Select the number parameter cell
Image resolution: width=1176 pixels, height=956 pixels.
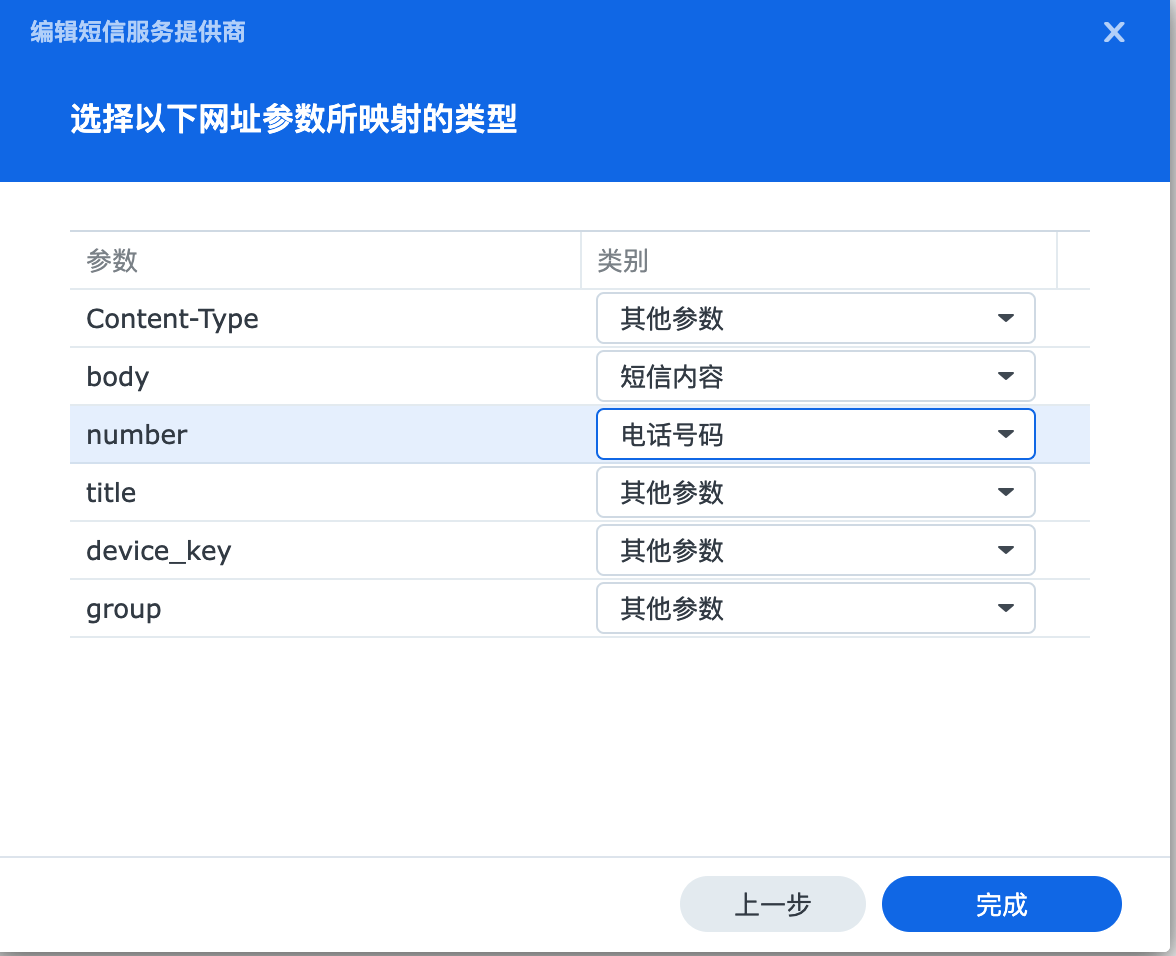(x=326, y=434)
